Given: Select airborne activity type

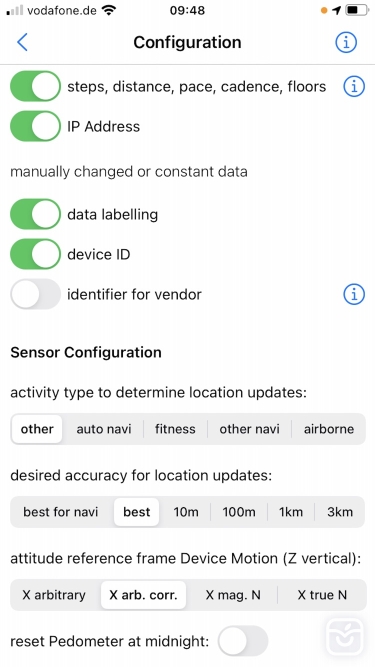Looking at the screenshot, I should (x=329, y=429).
